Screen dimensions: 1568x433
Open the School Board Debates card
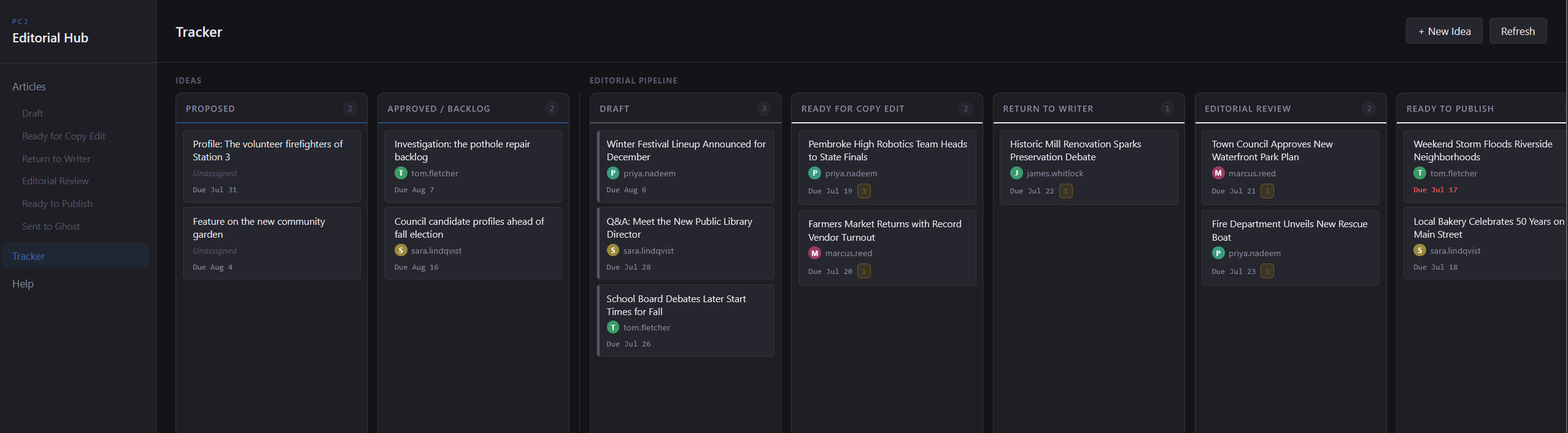point(686,321)
